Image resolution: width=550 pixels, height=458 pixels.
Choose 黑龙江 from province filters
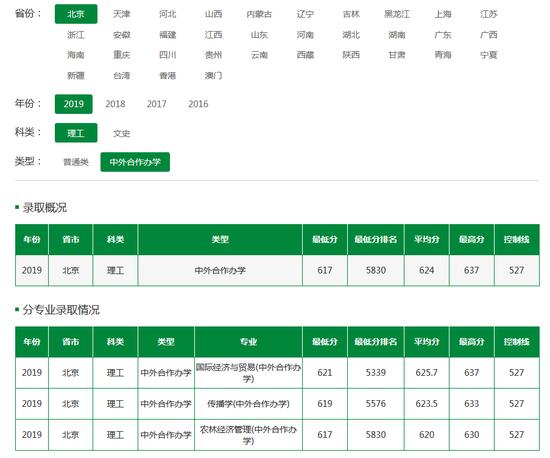(x=397, y=14)
